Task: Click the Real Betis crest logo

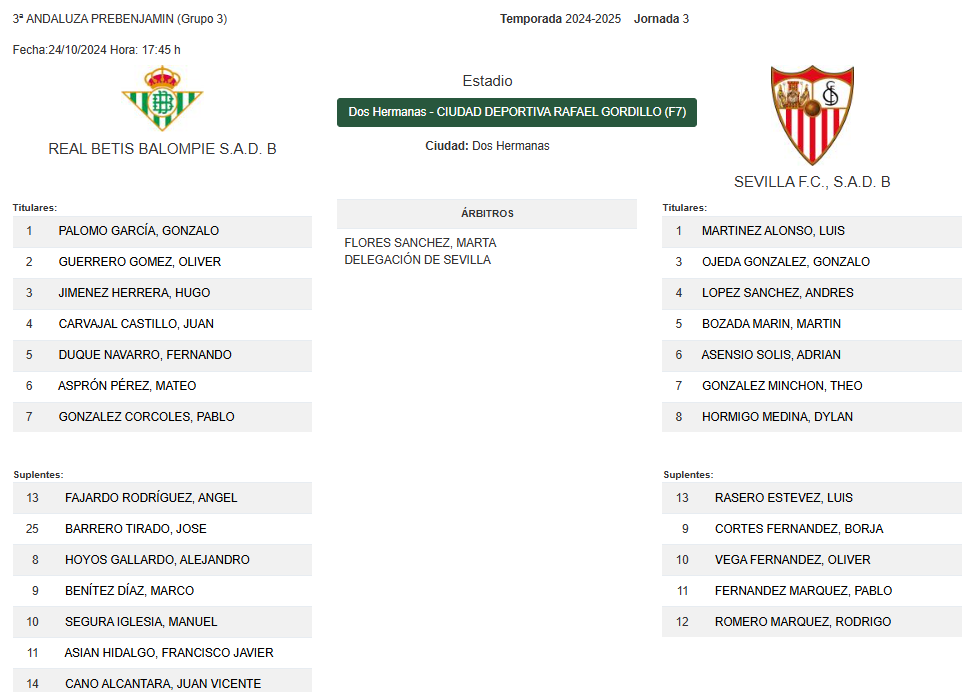Action: click(162, 99)
